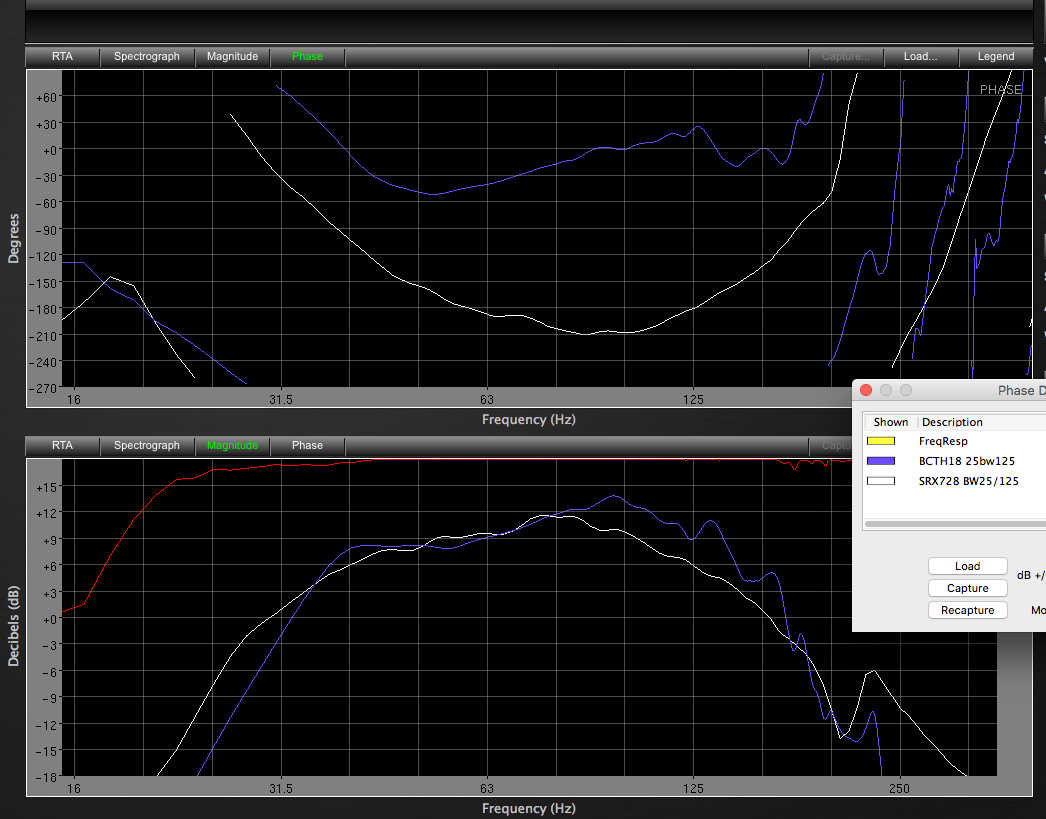The height and width of the screenshot is (819, 1046).
Task: Click the greyed Capture... button in top bar
Action: coord(846,57)
